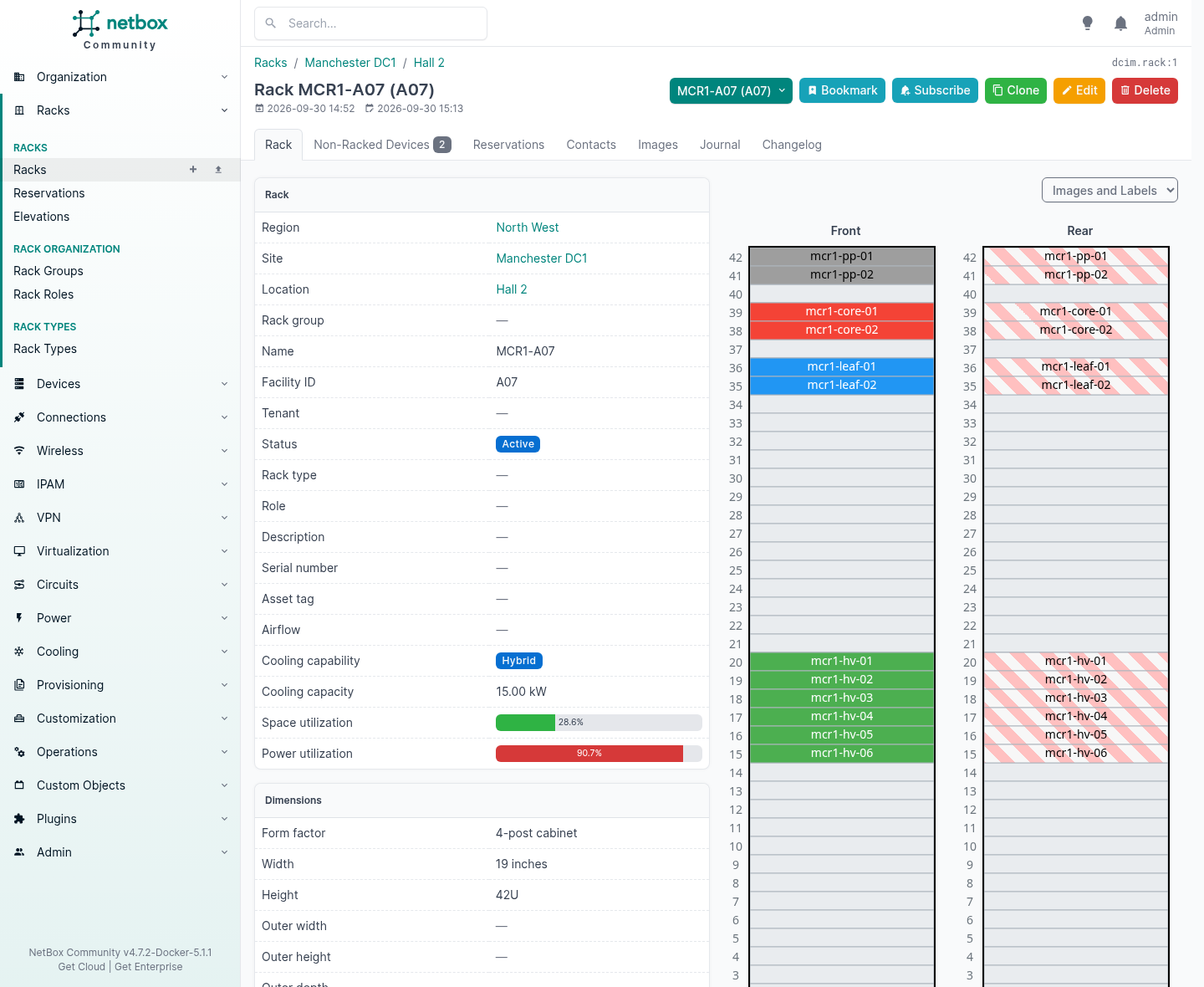Toggle the light/dark theme lightbulb icon

pos(1087,23)
